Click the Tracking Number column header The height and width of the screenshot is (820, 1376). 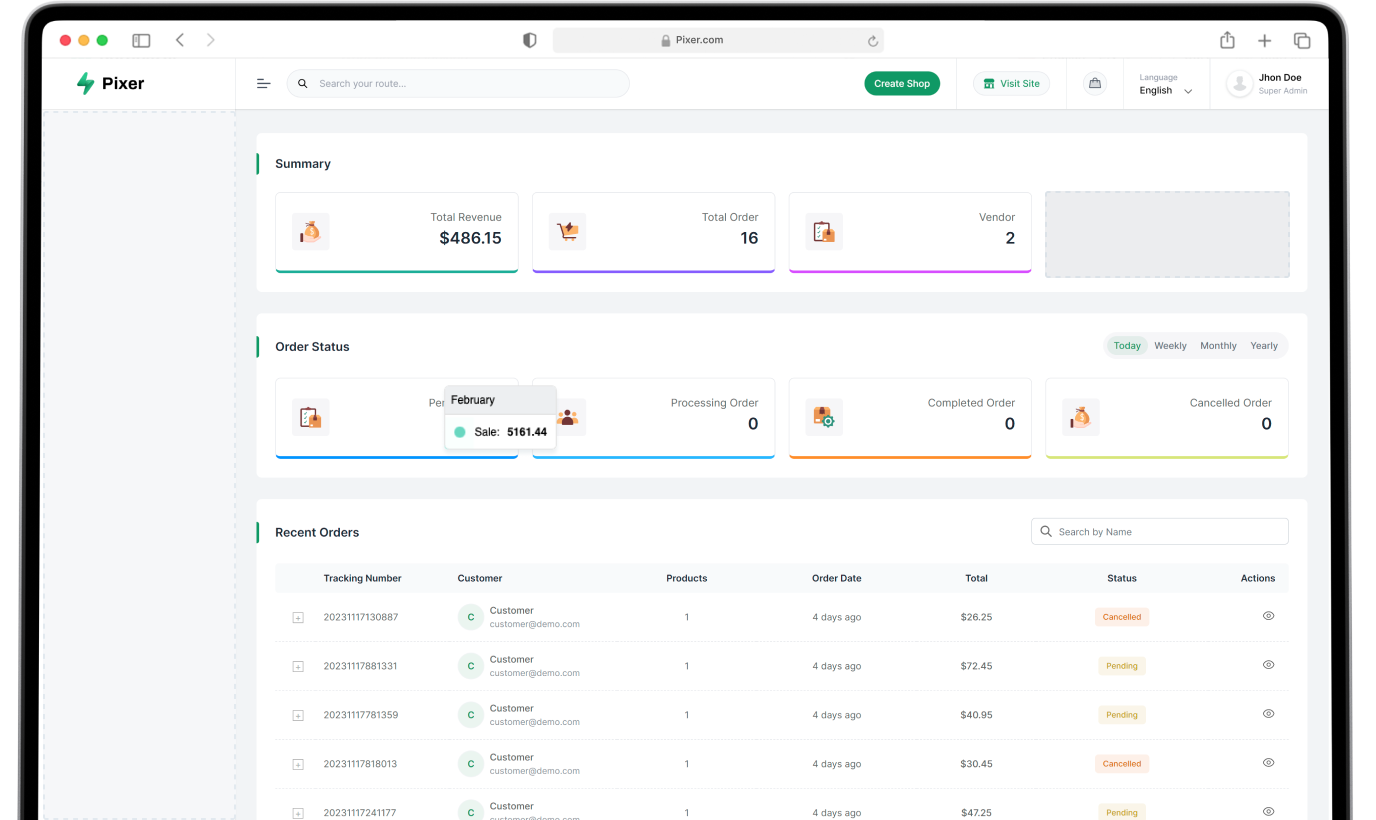pos(362,578)
